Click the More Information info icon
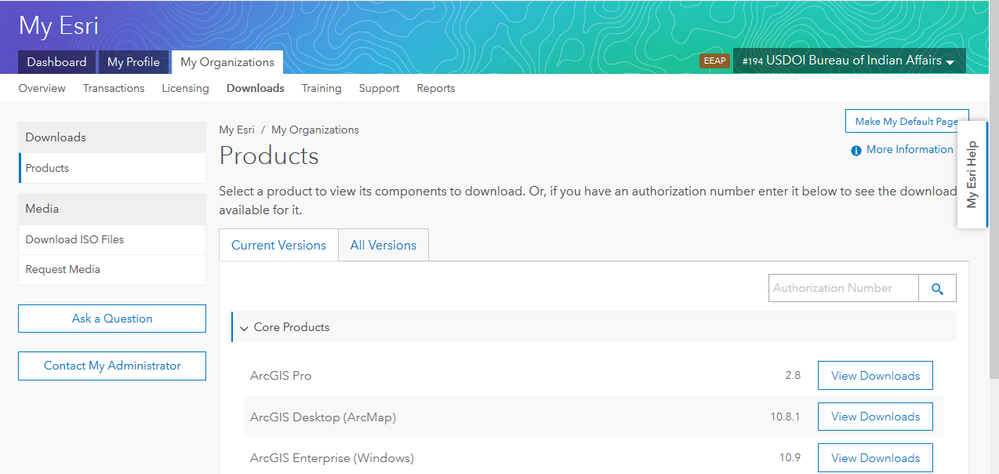The width and height of the screenshot is (999, 474). click(856, 150)
